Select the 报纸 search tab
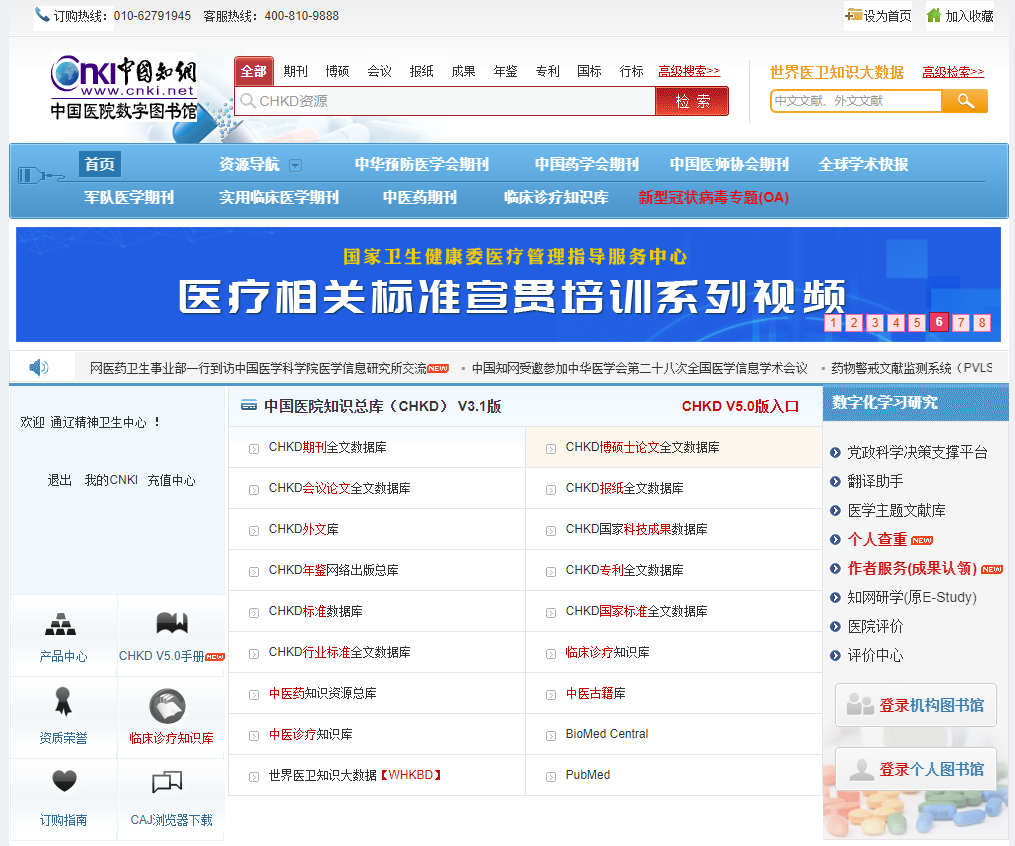This screenshot has width=1015, height=846. point(421,71)
